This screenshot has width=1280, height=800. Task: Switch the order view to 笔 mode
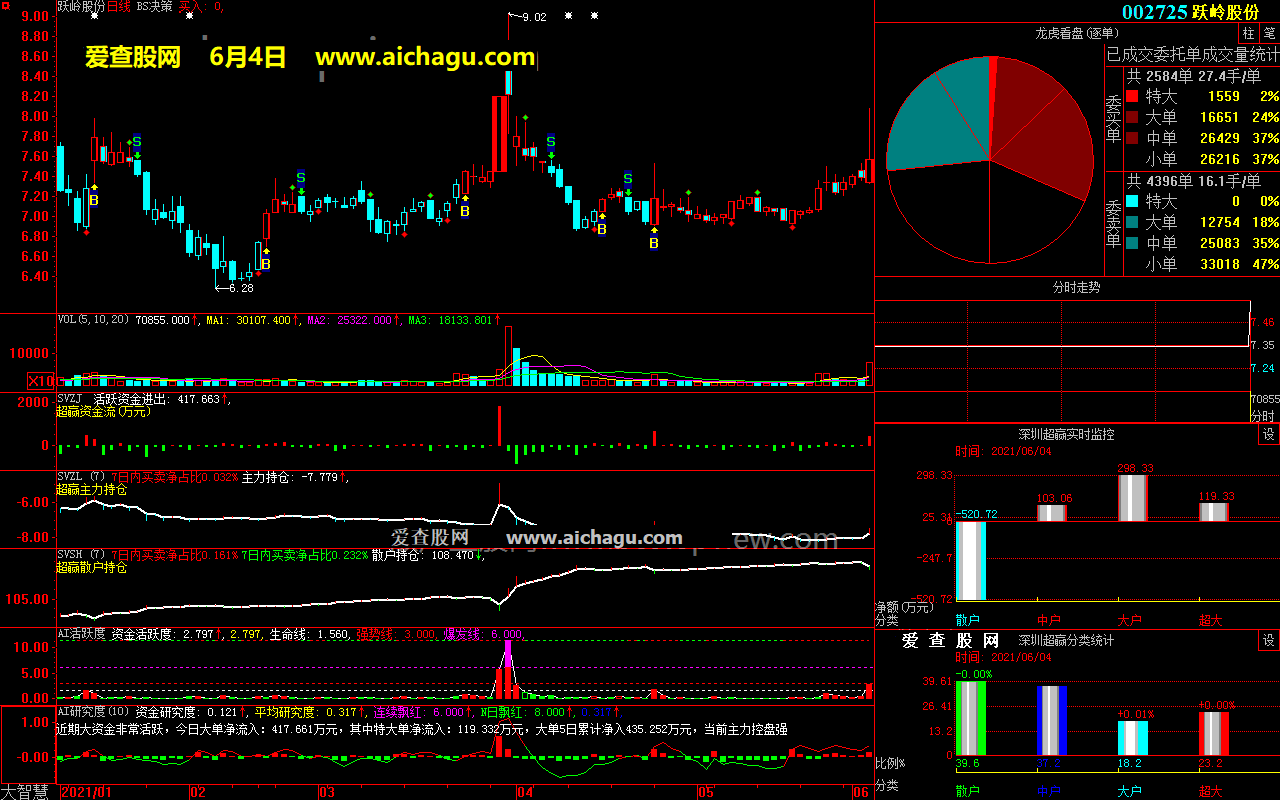click(1269, 33)
